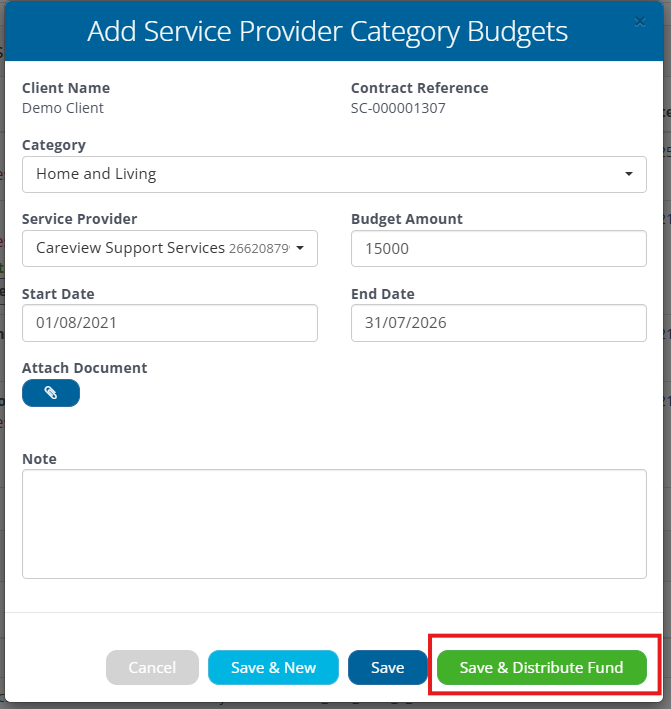Click the contract reference SC-000001307
This screenshot has width=671, height=709.
coord(398,108)
